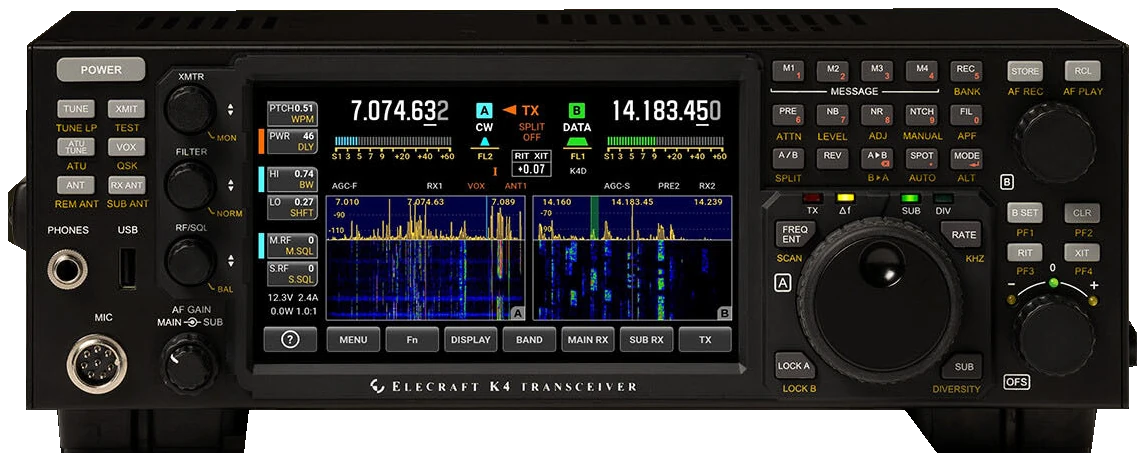Push the TUNE button
The image size is (1145, 461).
click(76, 109)
